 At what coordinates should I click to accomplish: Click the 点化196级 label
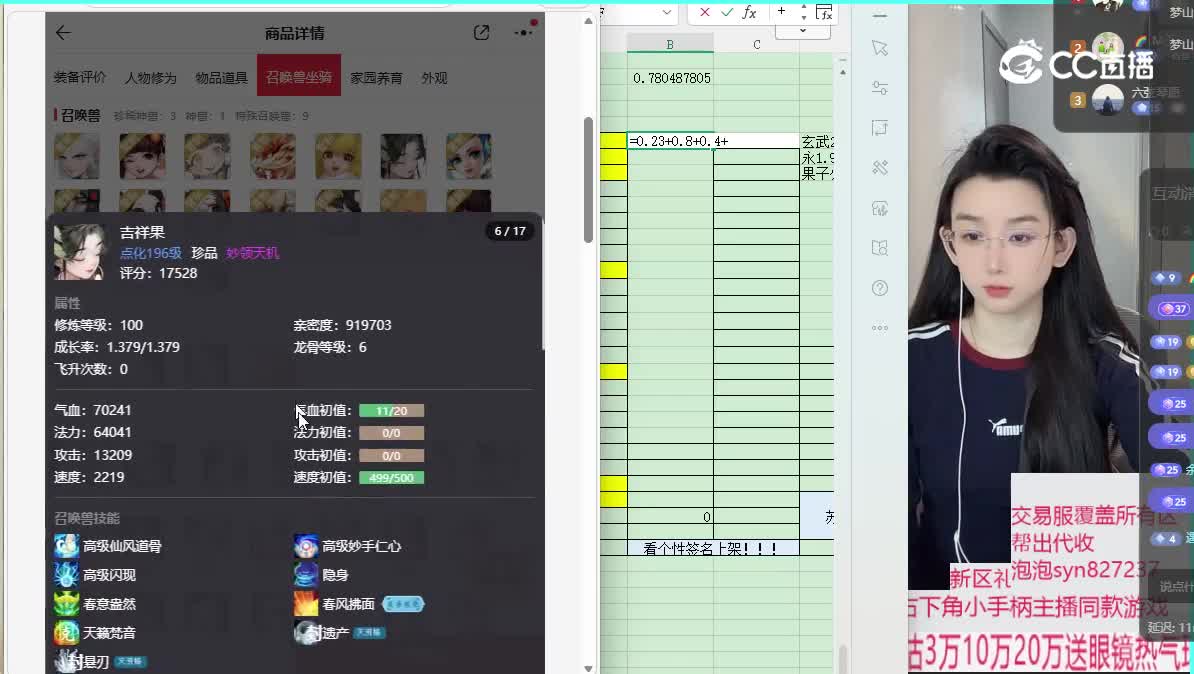[151, 253]
